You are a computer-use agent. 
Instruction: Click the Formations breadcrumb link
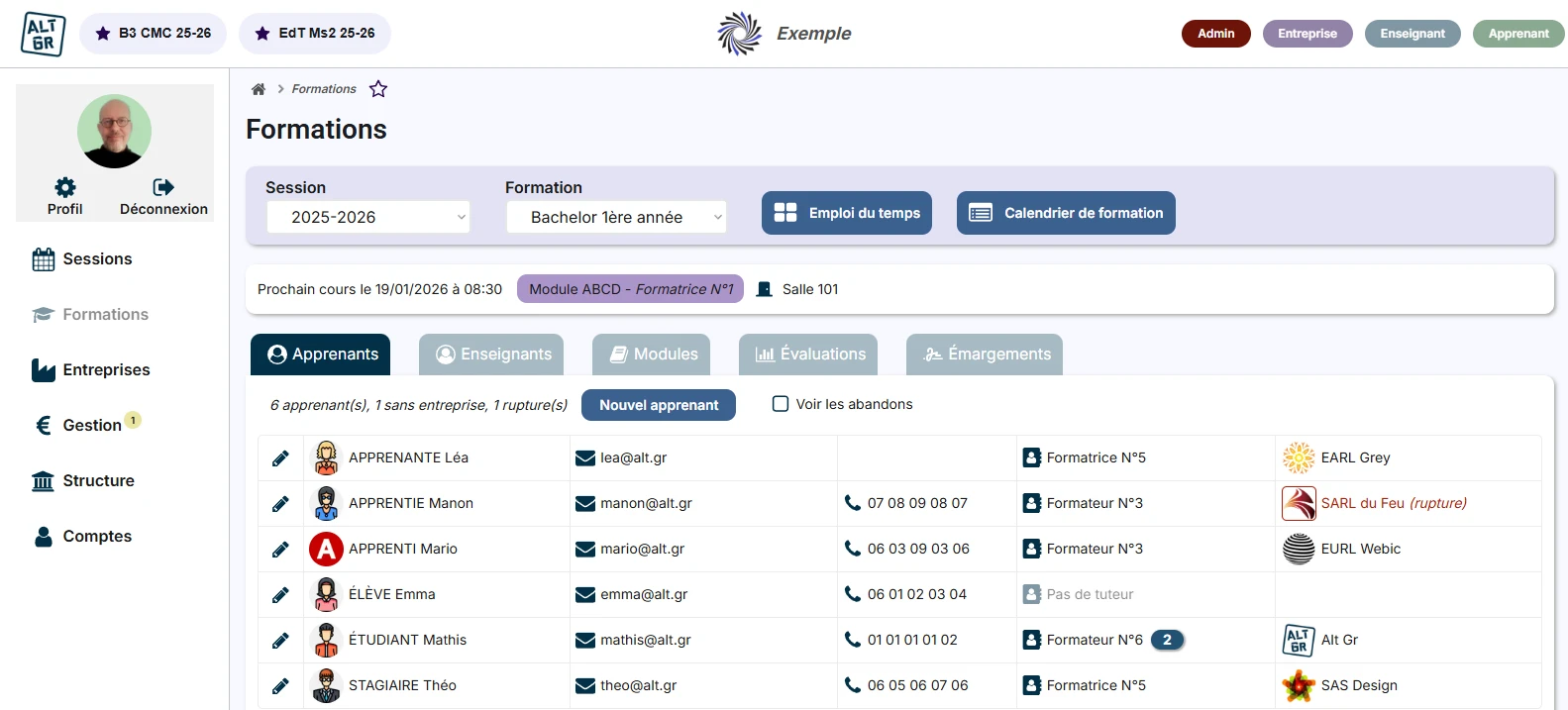(x=324, y=89)
